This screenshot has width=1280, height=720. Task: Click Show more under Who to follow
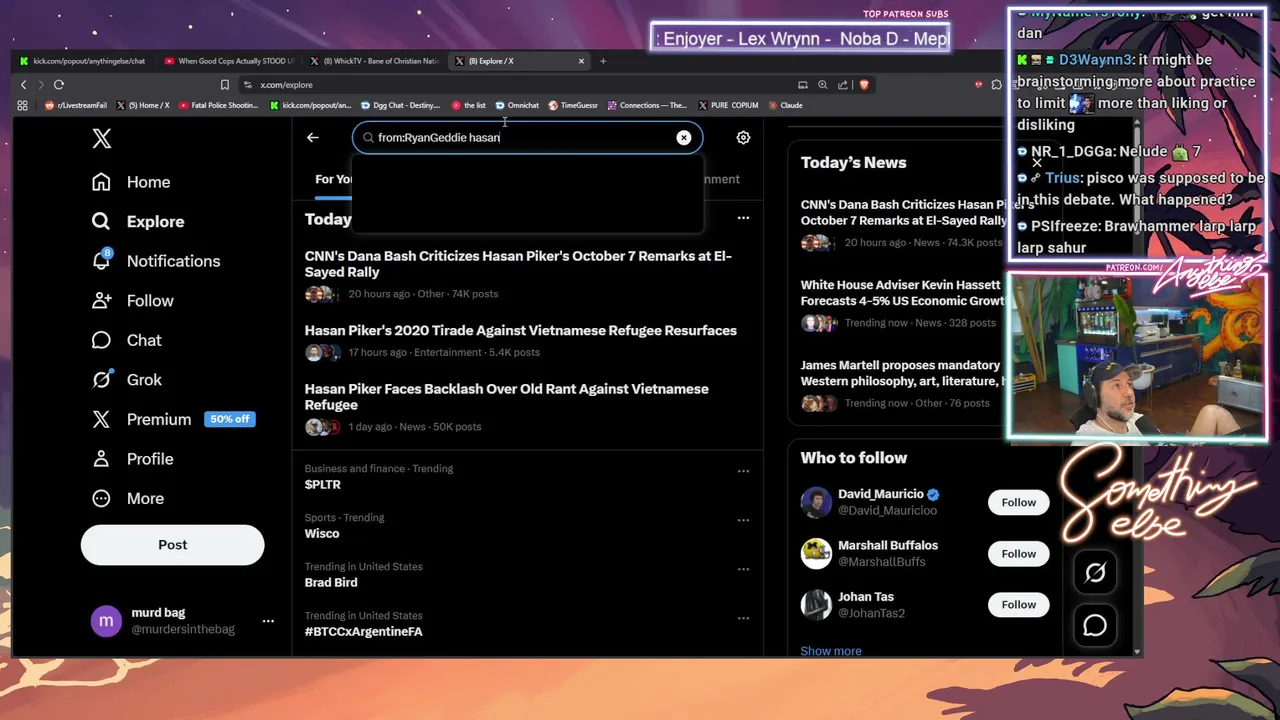(830, 651)
